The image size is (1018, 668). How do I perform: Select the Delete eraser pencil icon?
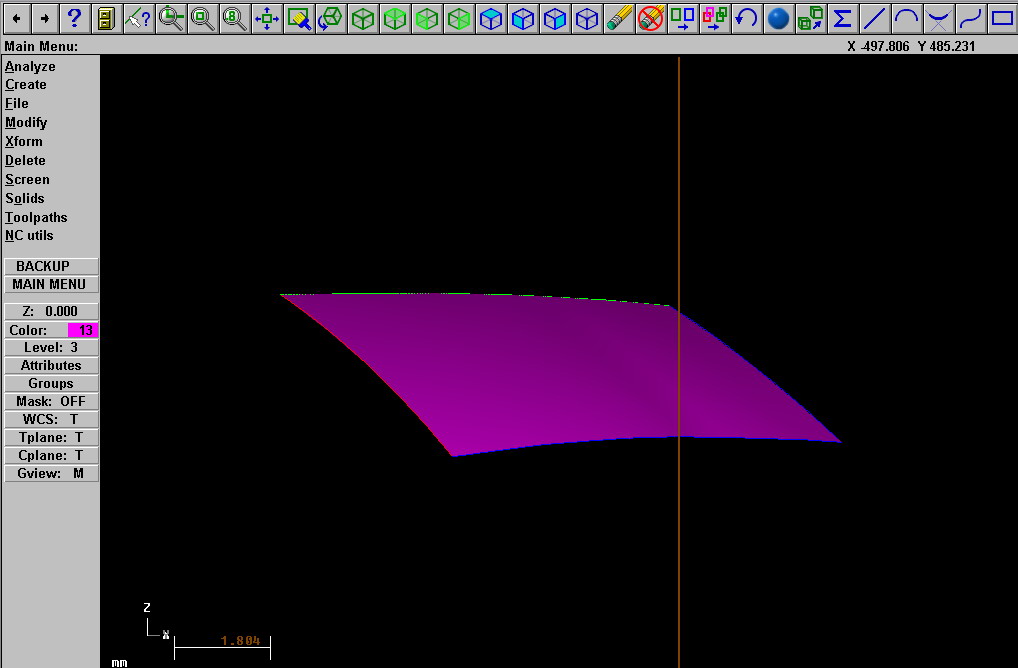click(x=619, y=19)
